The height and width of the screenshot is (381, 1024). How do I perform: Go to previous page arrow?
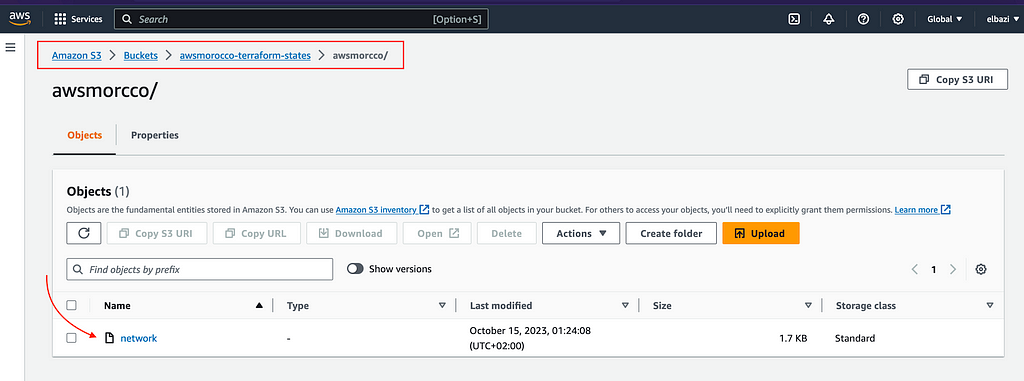click(915, 269)
